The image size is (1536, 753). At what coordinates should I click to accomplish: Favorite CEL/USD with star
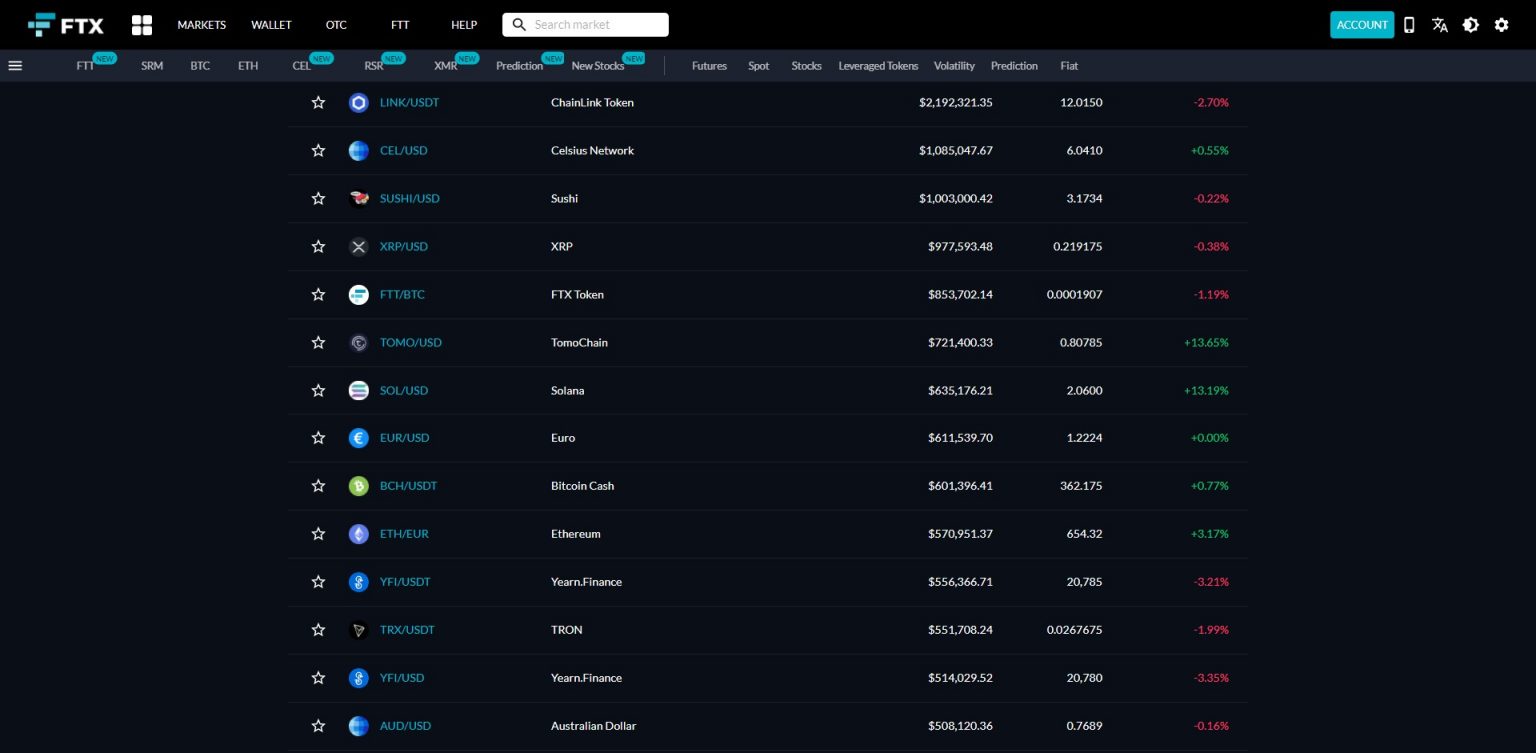coord(318,151)
